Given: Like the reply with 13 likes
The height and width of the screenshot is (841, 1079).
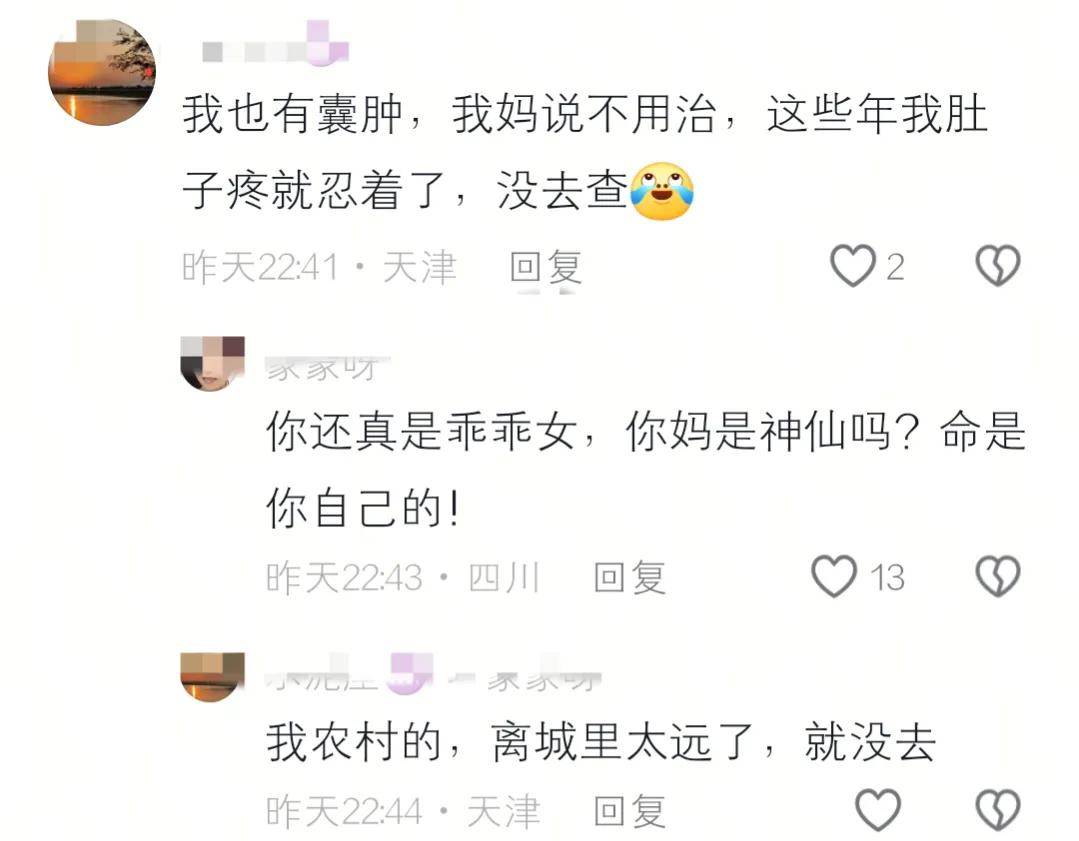Looking at the screenshot, I should [x=834, y=576].
